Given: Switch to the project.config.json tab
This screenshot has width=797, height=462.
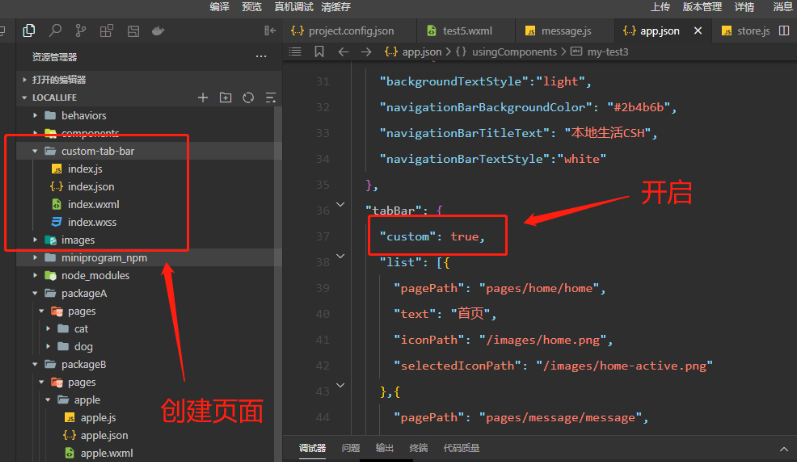Looking at the screenshot, I should click(x=349, y=31).
